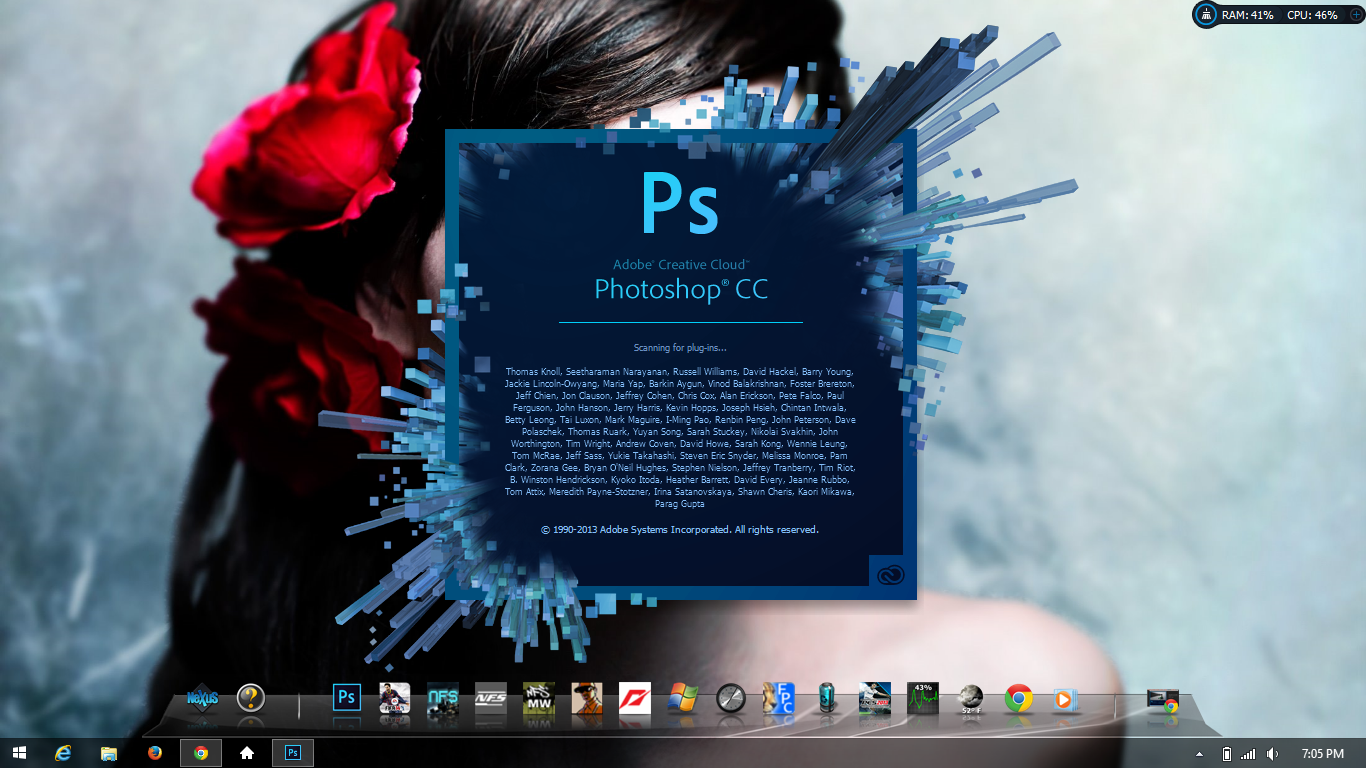Open the teal NFS game icon in dock
This screenshot has width=1366, height=768.
pyautogui.click(x=443, y=697)
